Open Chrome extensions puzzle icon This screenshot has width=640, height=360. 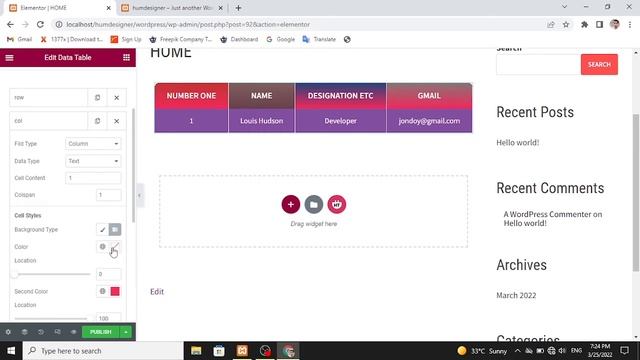pos(584,24)
